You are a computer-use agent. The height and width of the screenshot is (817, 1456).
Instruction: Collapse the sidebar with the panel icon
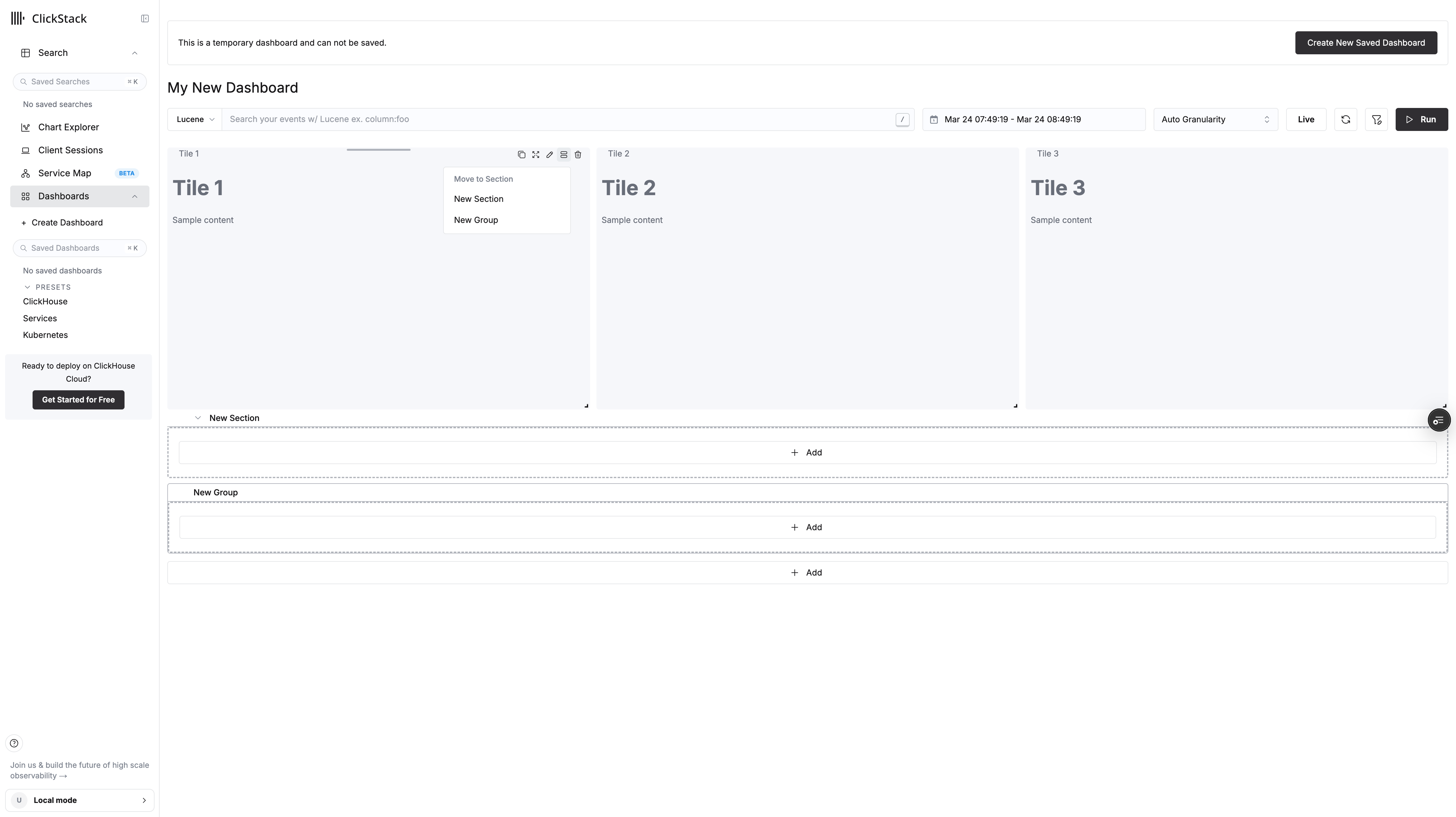click(x=145, y=19)
